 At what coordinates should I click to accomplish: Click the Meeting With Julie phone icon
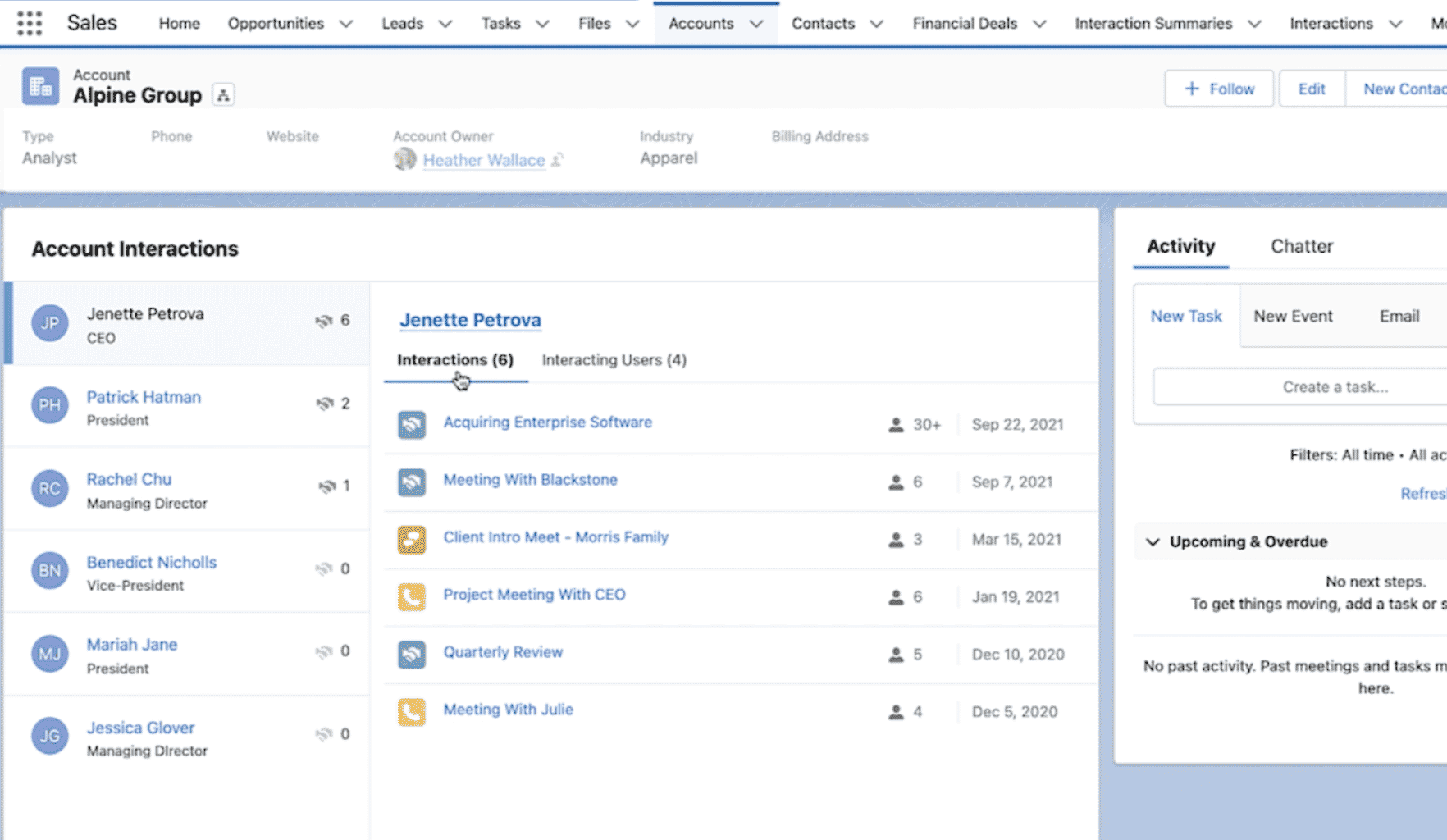pyautogui.click(x=412, y=711)
